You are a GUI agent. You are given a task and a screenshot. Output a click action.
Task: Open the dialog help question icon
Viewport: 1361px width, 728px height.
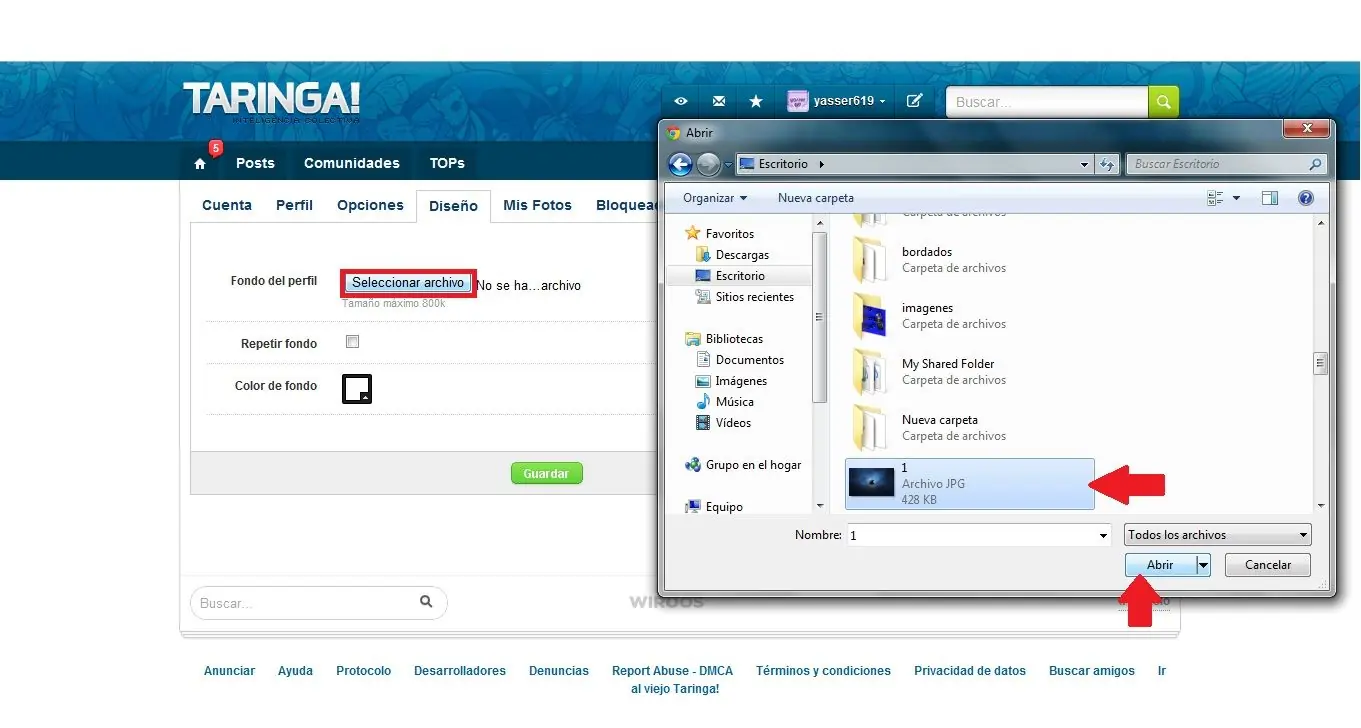1306,198
